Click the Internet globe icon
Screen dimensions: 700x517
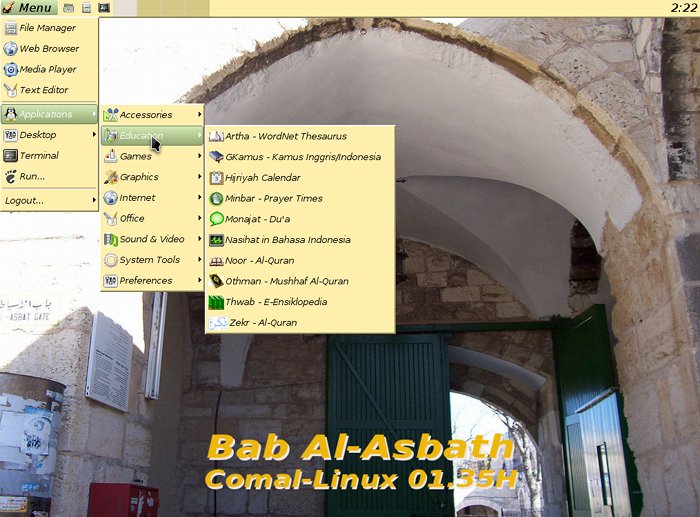point(111,197)
